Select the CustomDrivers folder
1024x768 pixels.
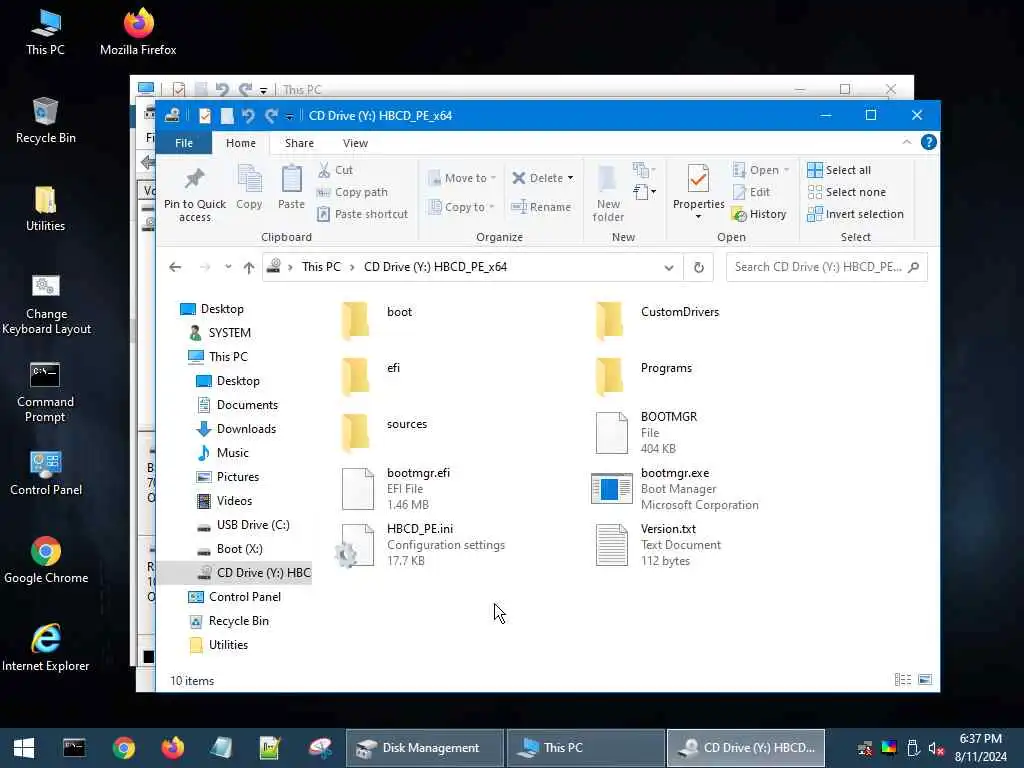point(657,320)
